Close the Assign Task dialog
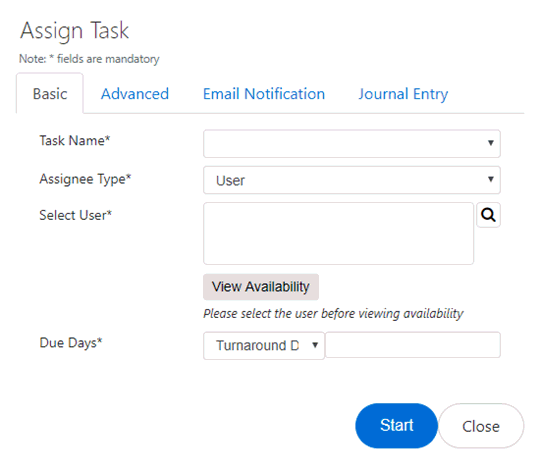 (481, 426)
